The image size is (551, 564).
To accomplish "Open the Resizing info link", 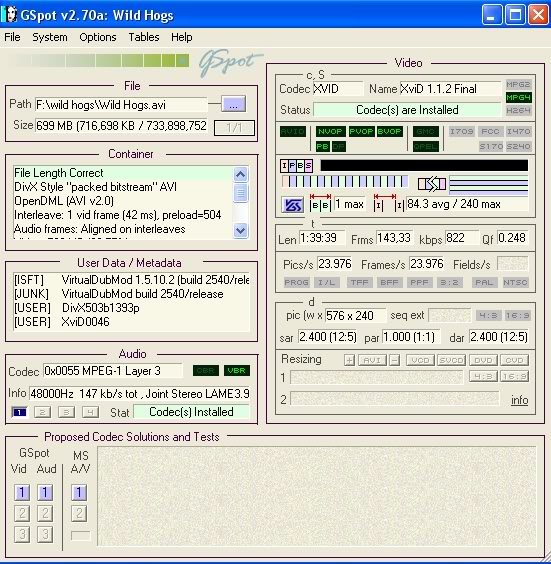I will pos(519,400).
